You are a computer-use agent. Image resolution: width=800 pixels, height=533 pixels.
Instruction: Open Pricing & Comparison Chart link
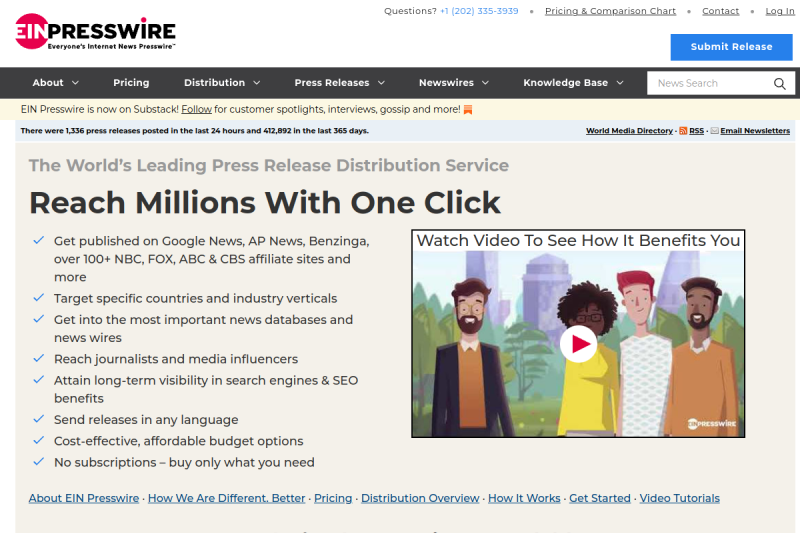pyautogui.click(x=610, y=11)
